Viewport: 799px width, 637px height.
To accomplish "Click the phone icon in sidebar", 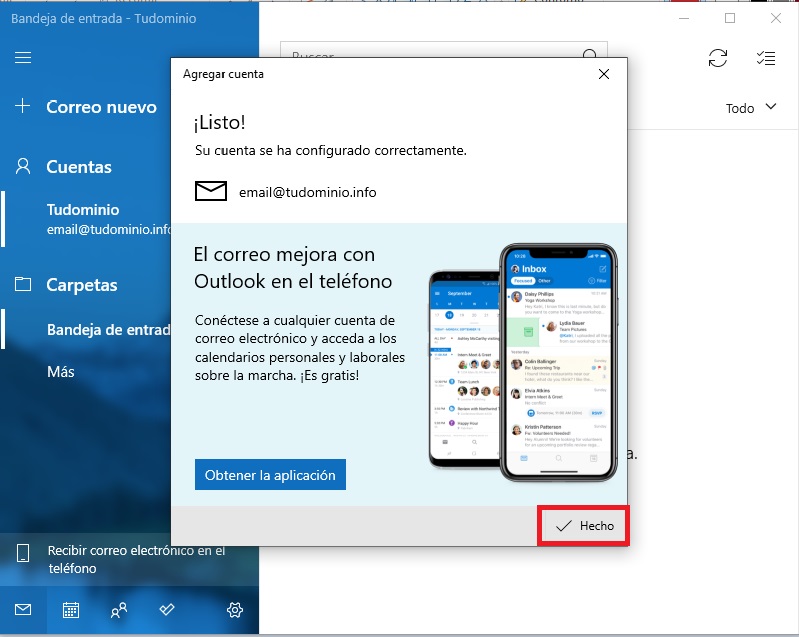I will point(23,552).
